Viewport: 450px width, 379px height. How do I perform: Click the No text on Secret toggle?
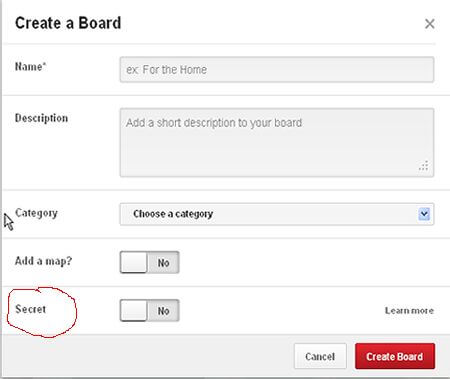coord(163,311)
